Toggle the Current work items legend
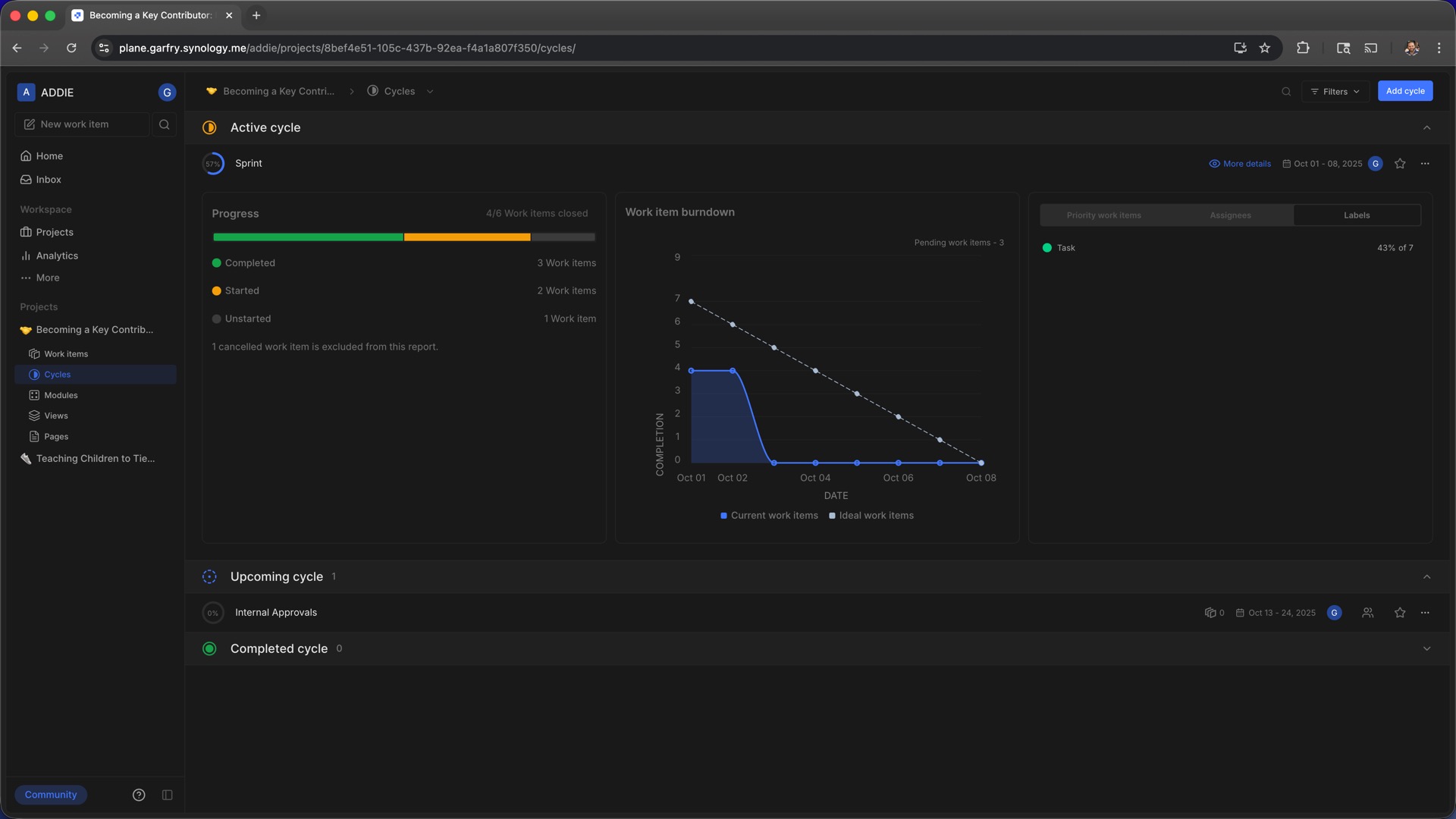The image size is (1456, 819). [x=769, y=516]
